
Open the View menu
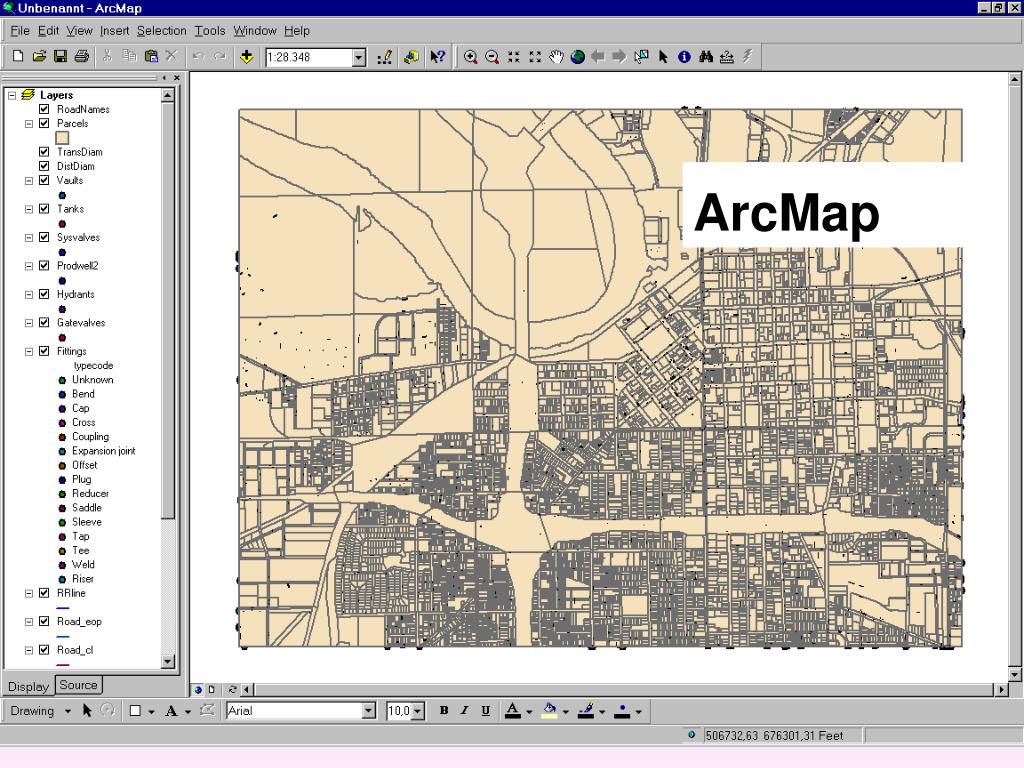(x=79, y=31)
